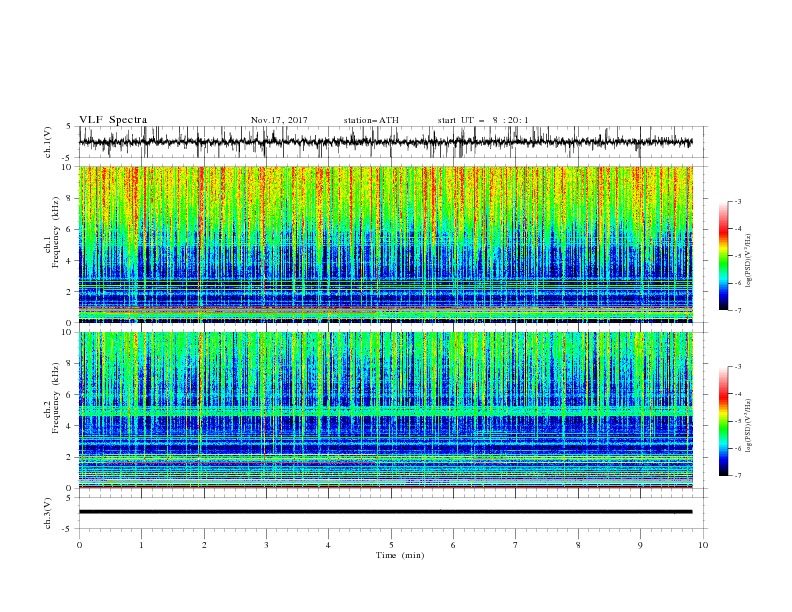This screenshot has height=612, width=792.
Task: Select the date text "Nov.17, 2017"
Action: coord(279,120)
